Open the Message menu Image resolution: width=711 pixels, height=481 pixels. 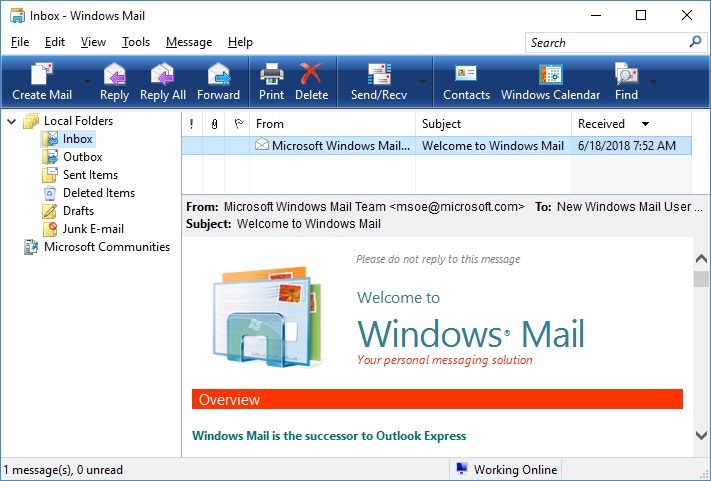(189, 42)
